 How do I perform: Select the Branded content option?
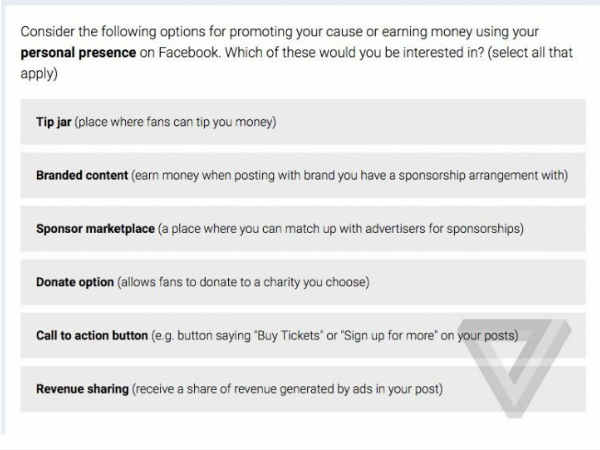click(303, 175)
